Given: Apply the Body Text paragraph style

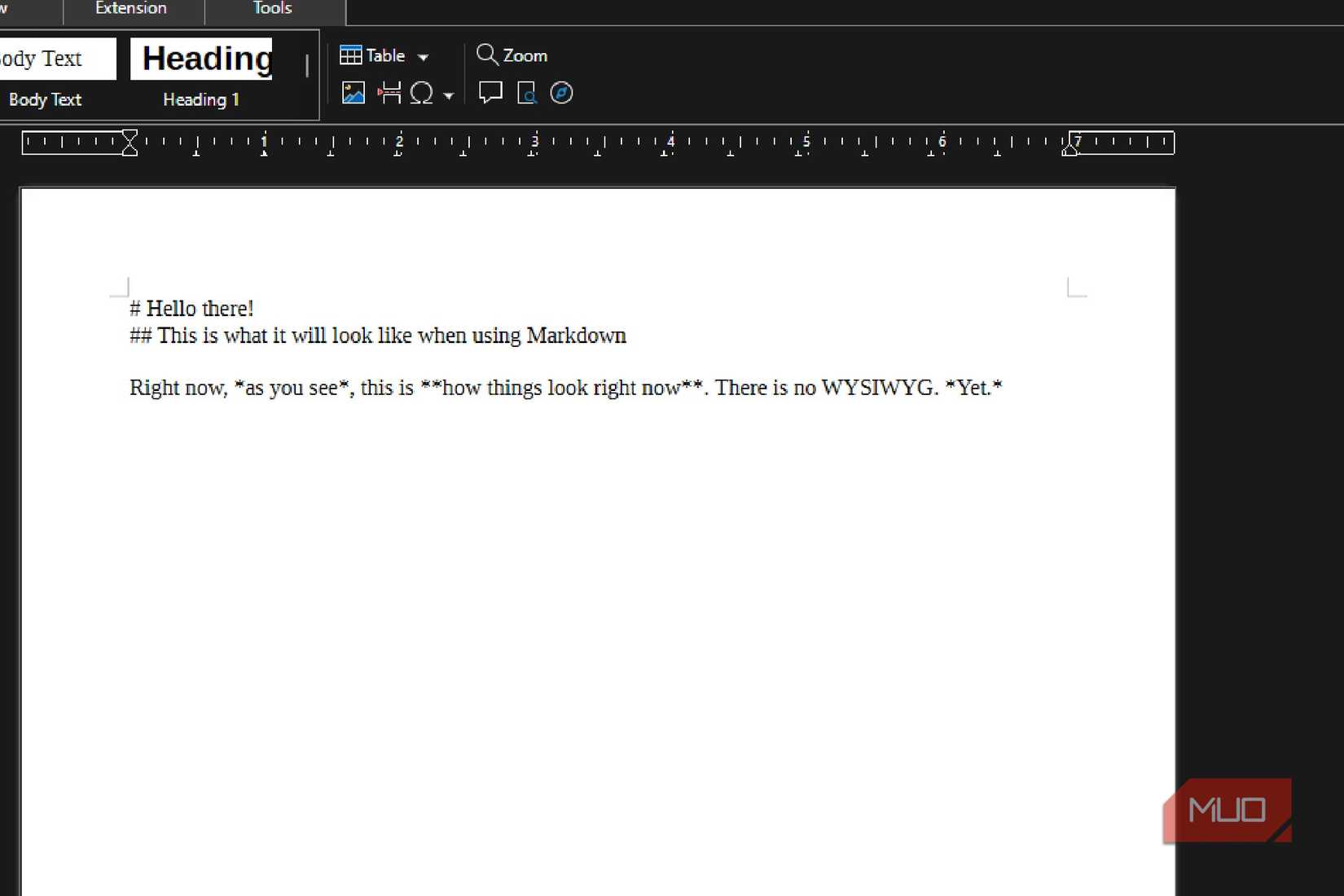Looking at the screenshot, I should [x=45, y=99].
